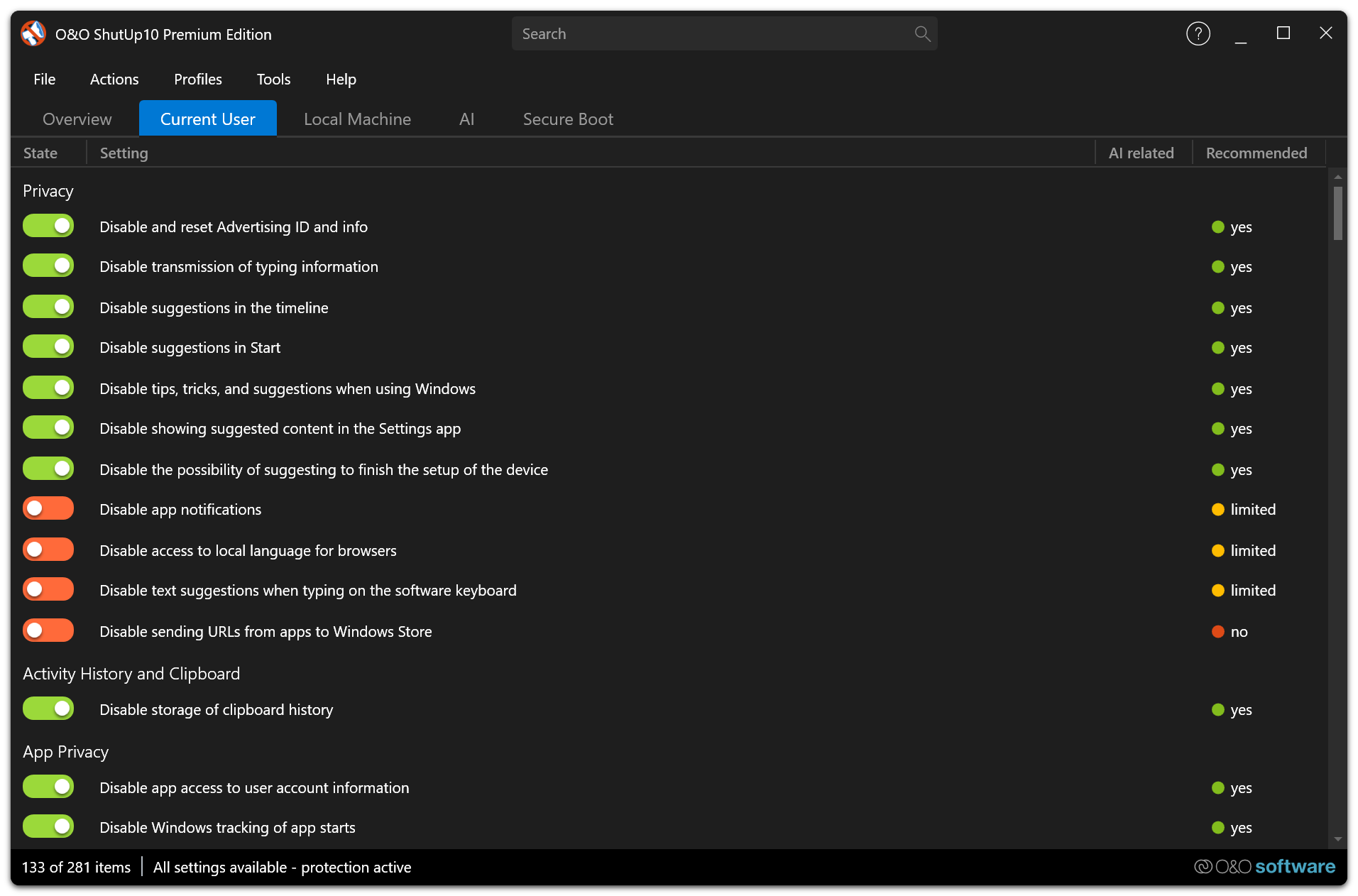The image size is (1358, 896).
Task: Click 'All settings available - protection active' status
Action: point(282,867)
